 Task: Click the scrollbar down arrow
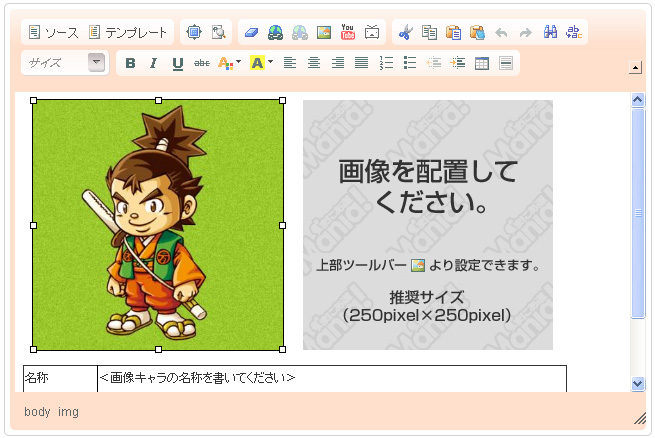[638, 383]
